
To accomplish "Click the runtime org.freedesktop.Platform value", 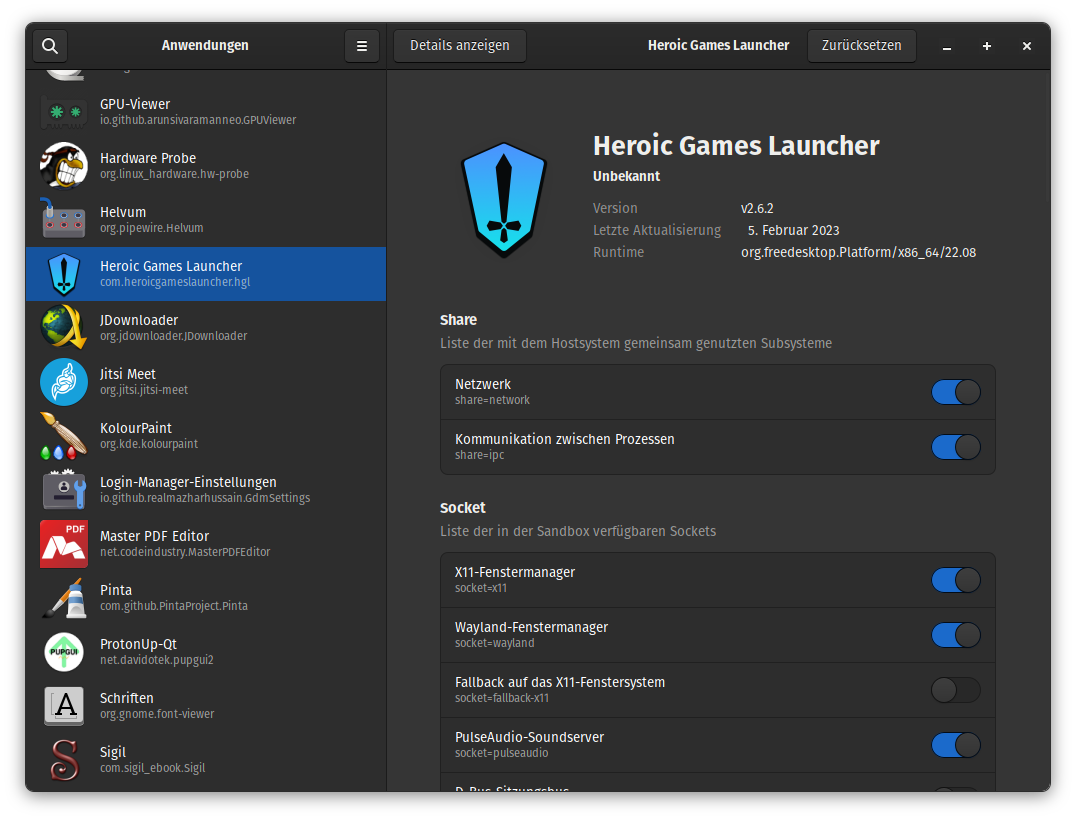I will pyautogui.click(x=858, y=253).
